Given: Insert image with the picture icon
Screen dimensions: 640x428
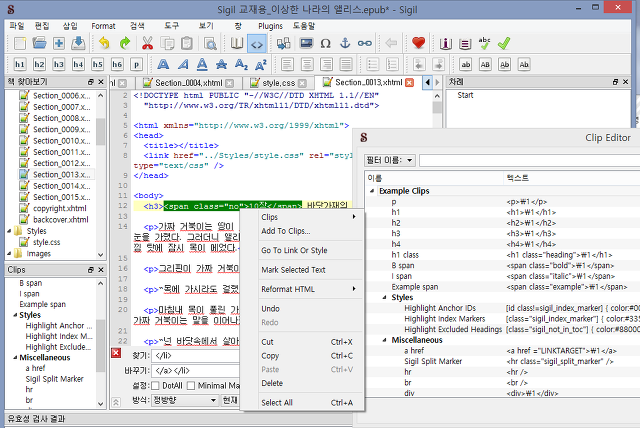Looking at the screenshot, I should tap(306, 43).
